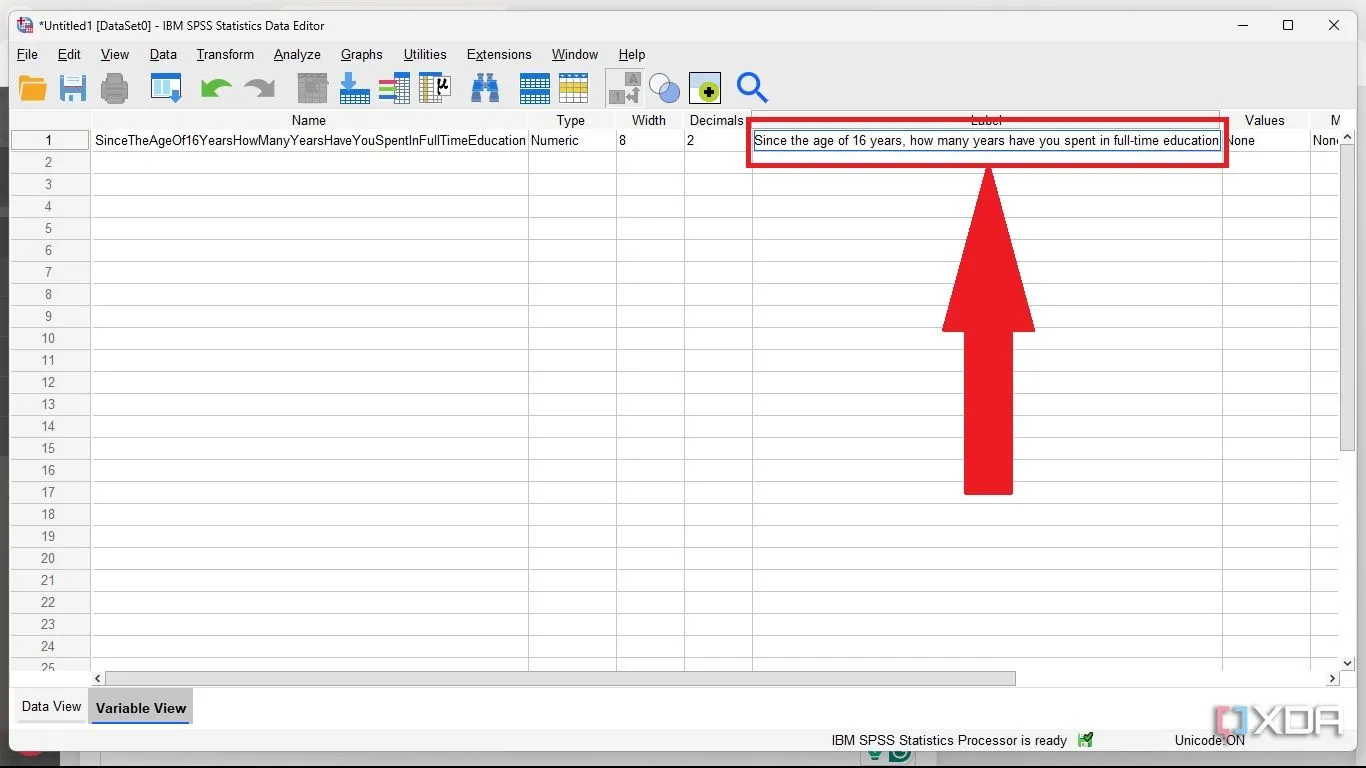
Task: Save the dataset with the floppy disk icon
Action: [x=72, y=88]
